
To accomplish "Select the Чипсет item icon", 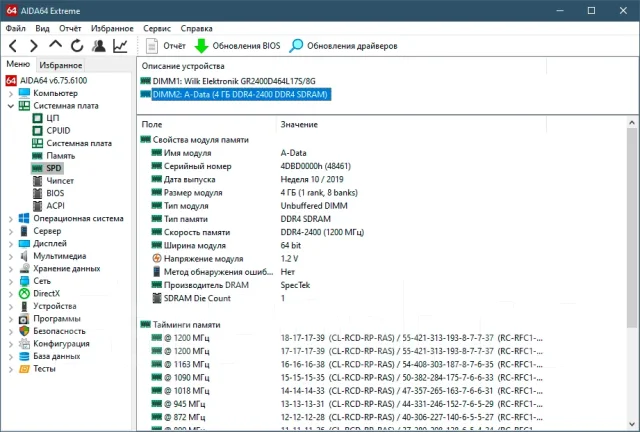I will pos(37,180).
